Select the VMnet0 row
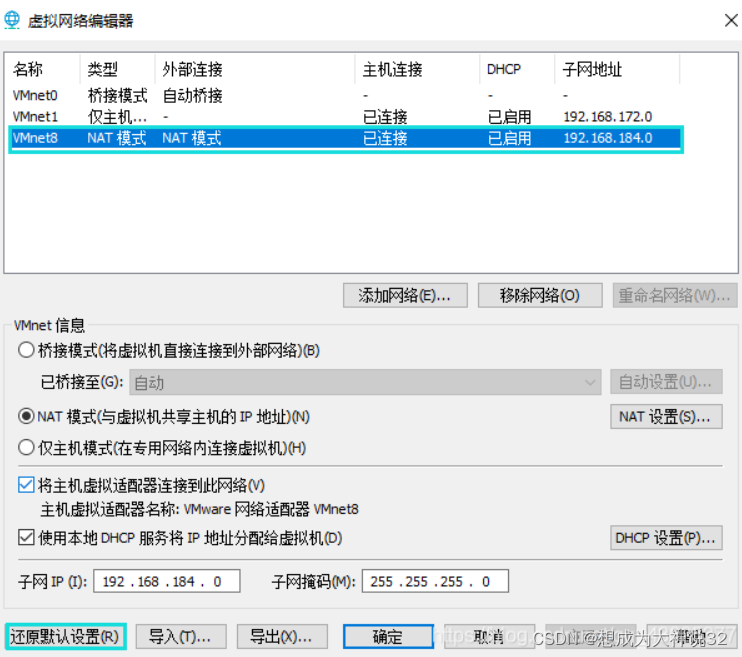 coord(345,96)
